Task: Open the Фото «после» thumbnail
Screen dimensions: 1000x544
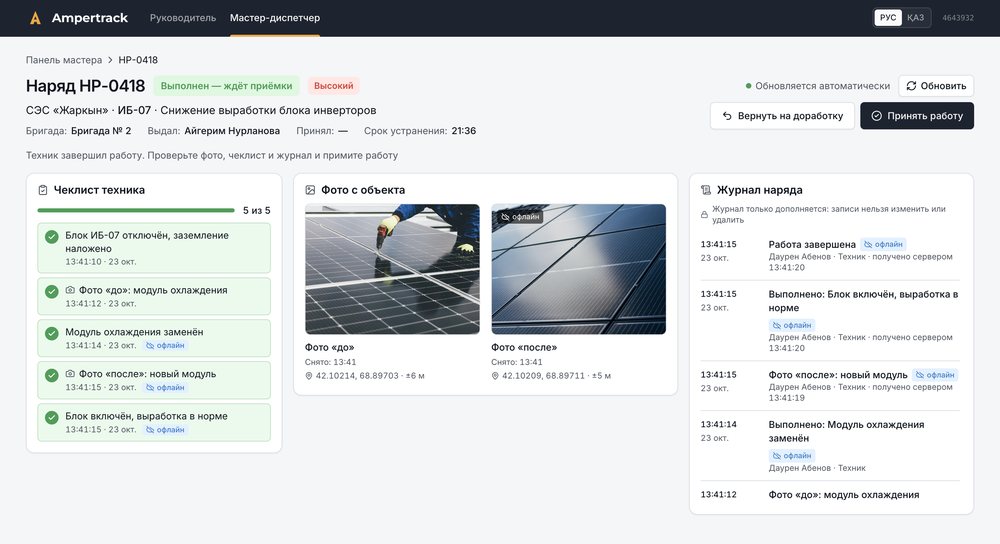Action: point(578,269)
